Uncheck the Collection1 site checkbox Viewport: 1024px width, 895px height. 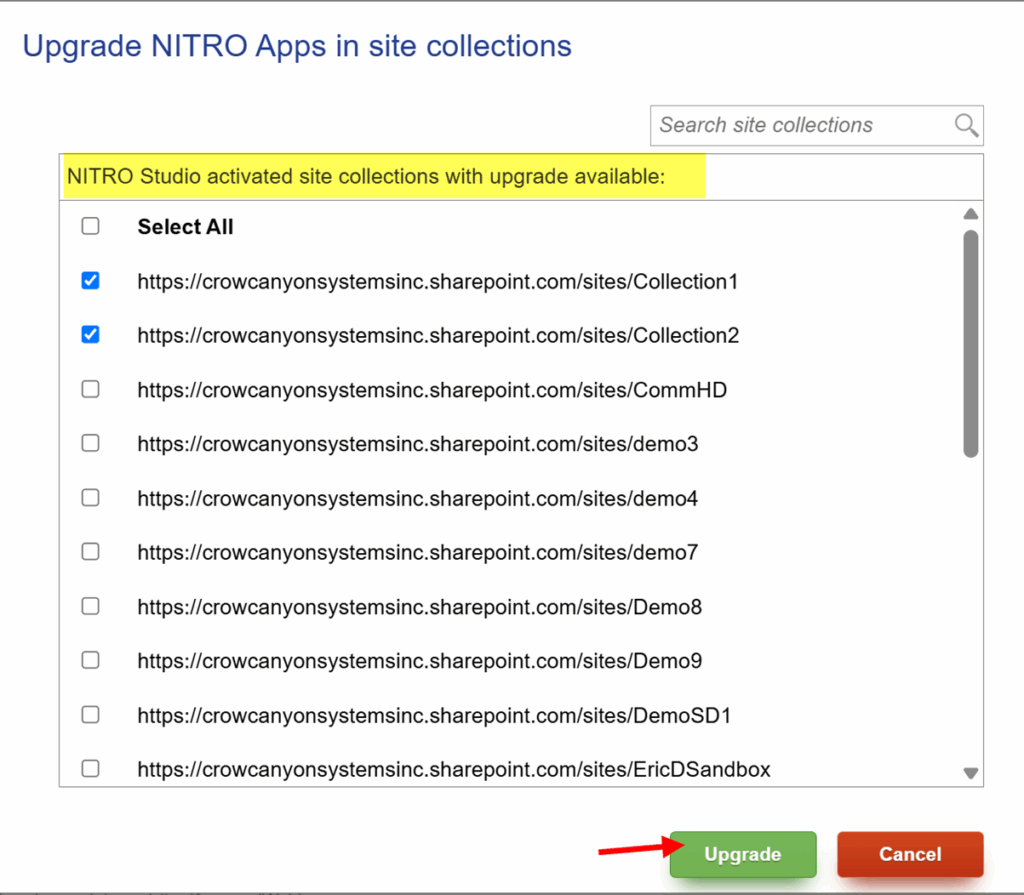point(90,281)
